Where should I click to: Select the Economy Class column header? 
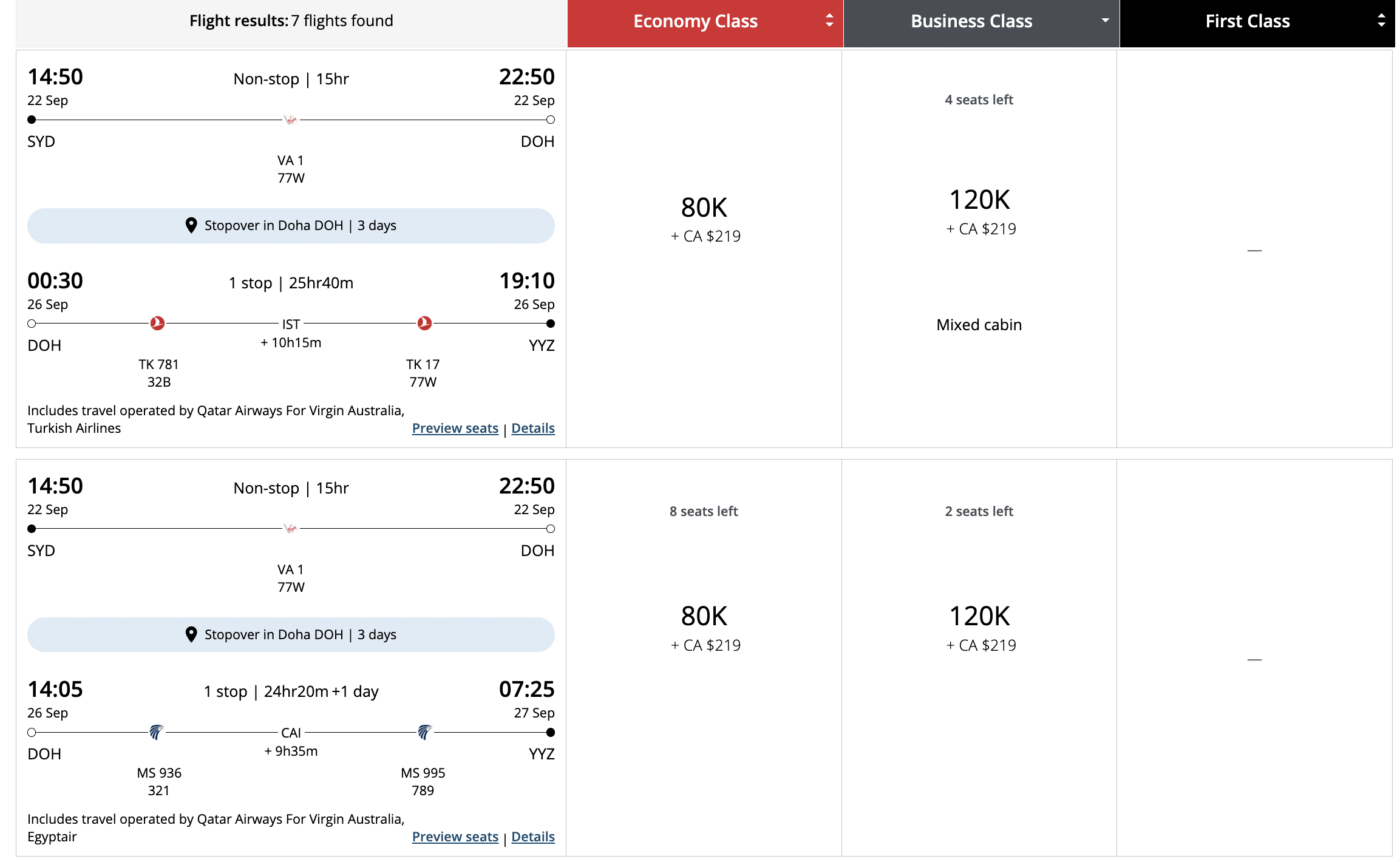[x=695, y=22]
